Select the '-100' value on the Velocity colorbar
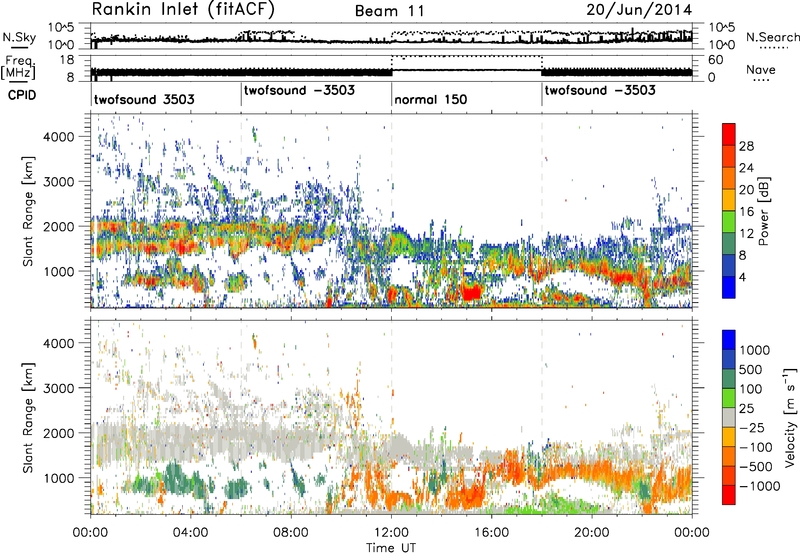This screenshot has width=800, height=554. [x=756, y=447]
